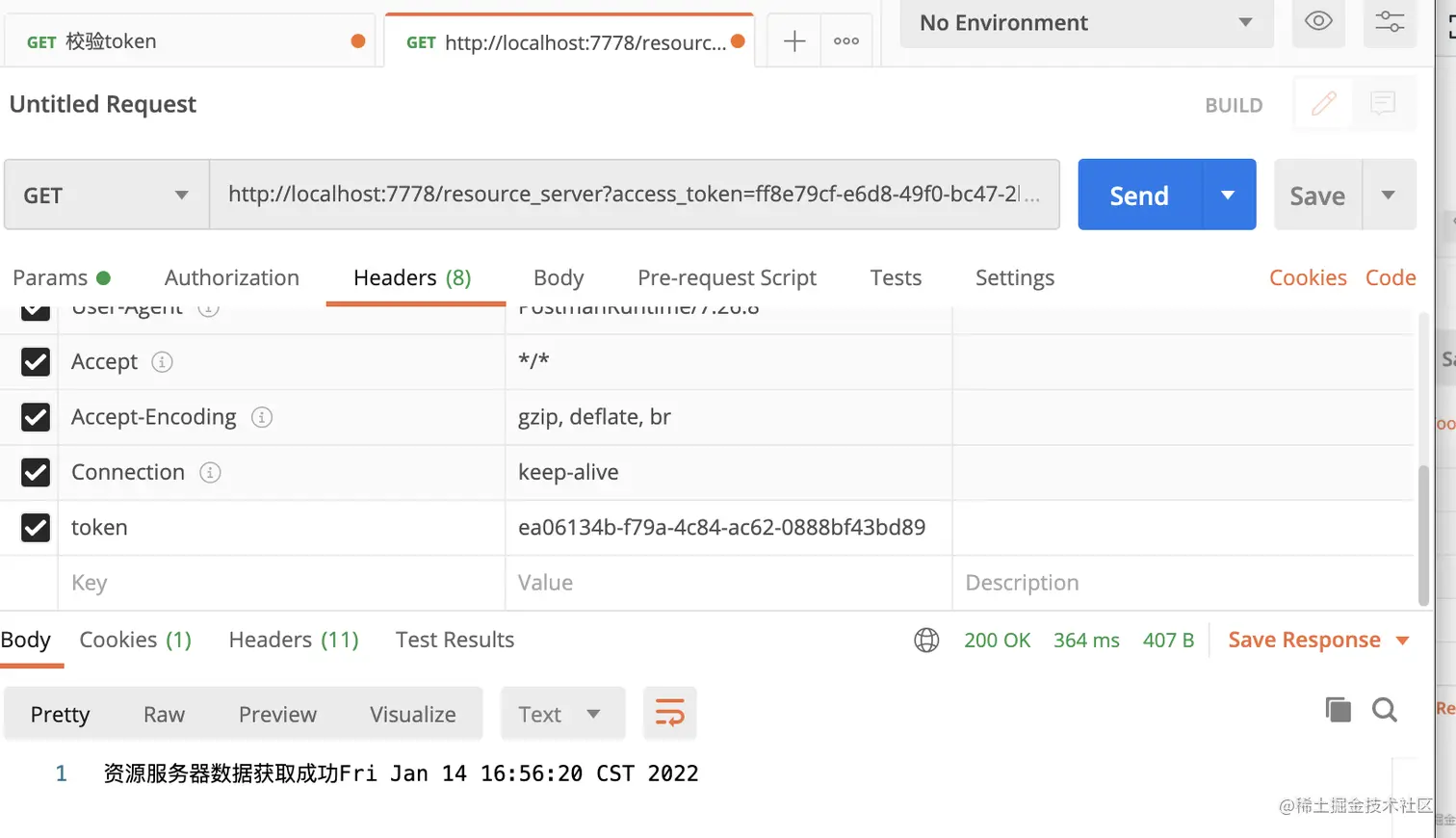Open the Test Results tab
This screenshot has height=838, width=1456.
tap(455, 640)
